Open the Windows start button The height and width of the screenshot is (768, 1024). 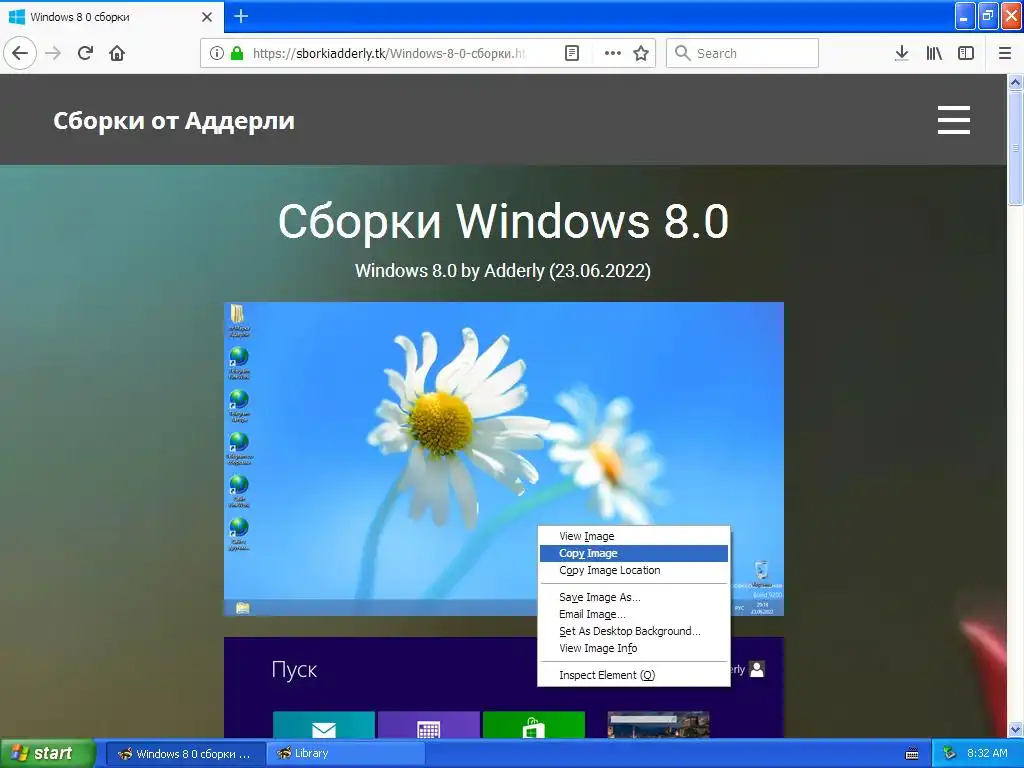pyautogui.click(x=48, y=753)
